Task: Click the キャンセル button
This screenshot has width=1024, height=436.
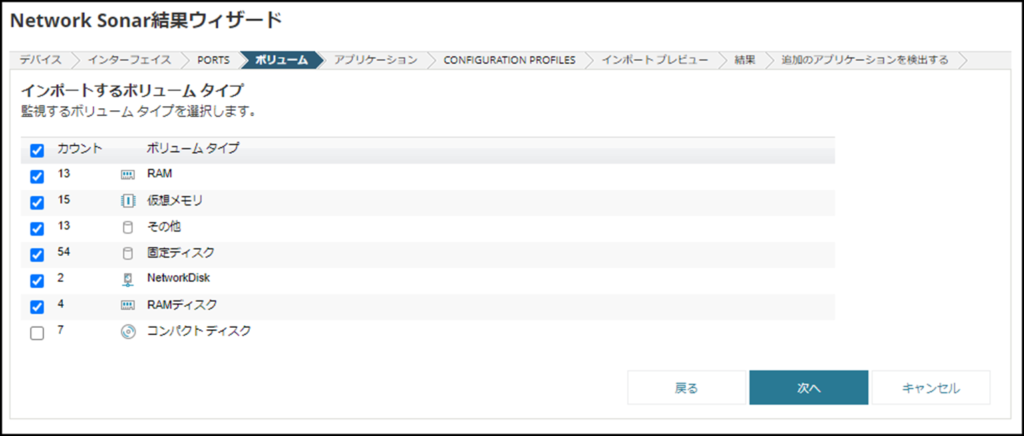Action: [931, 388]
